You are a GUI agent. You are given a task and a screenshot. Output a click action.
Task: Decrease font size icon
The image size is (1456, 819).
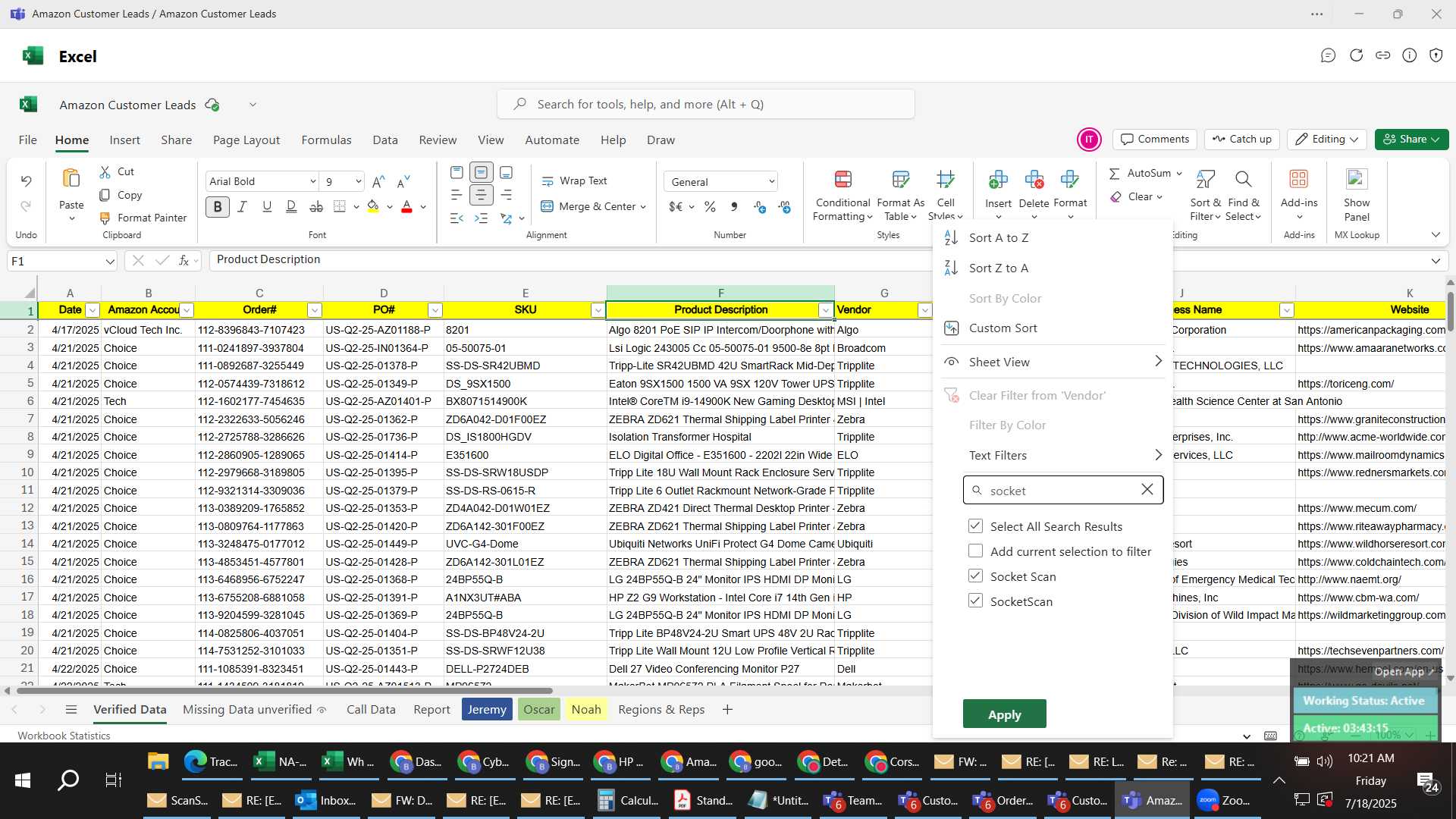pos(403,181)
